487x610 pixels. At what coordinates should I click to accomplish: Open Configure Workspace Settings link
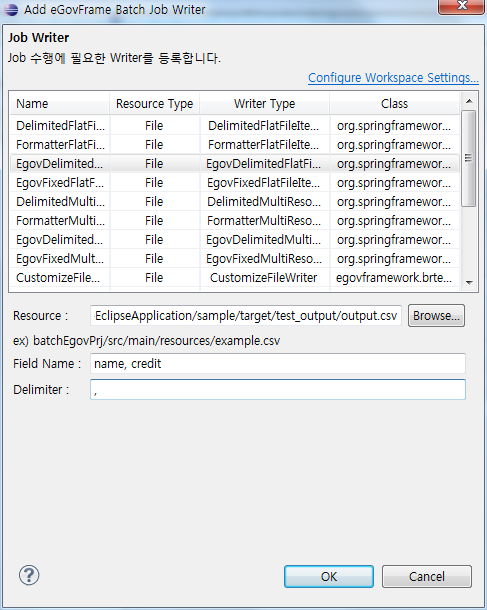coord(393,77)
